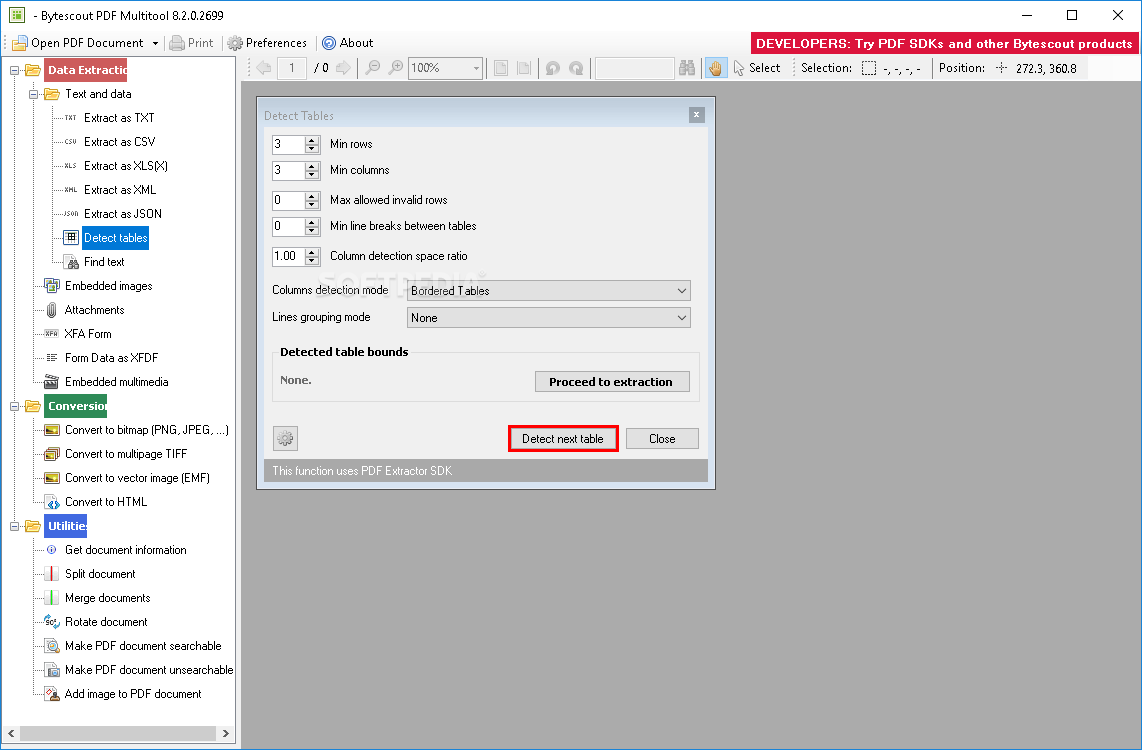1142x750 pixels.
Task: Collapse the Conversion tree node
Action: [14, 407]
